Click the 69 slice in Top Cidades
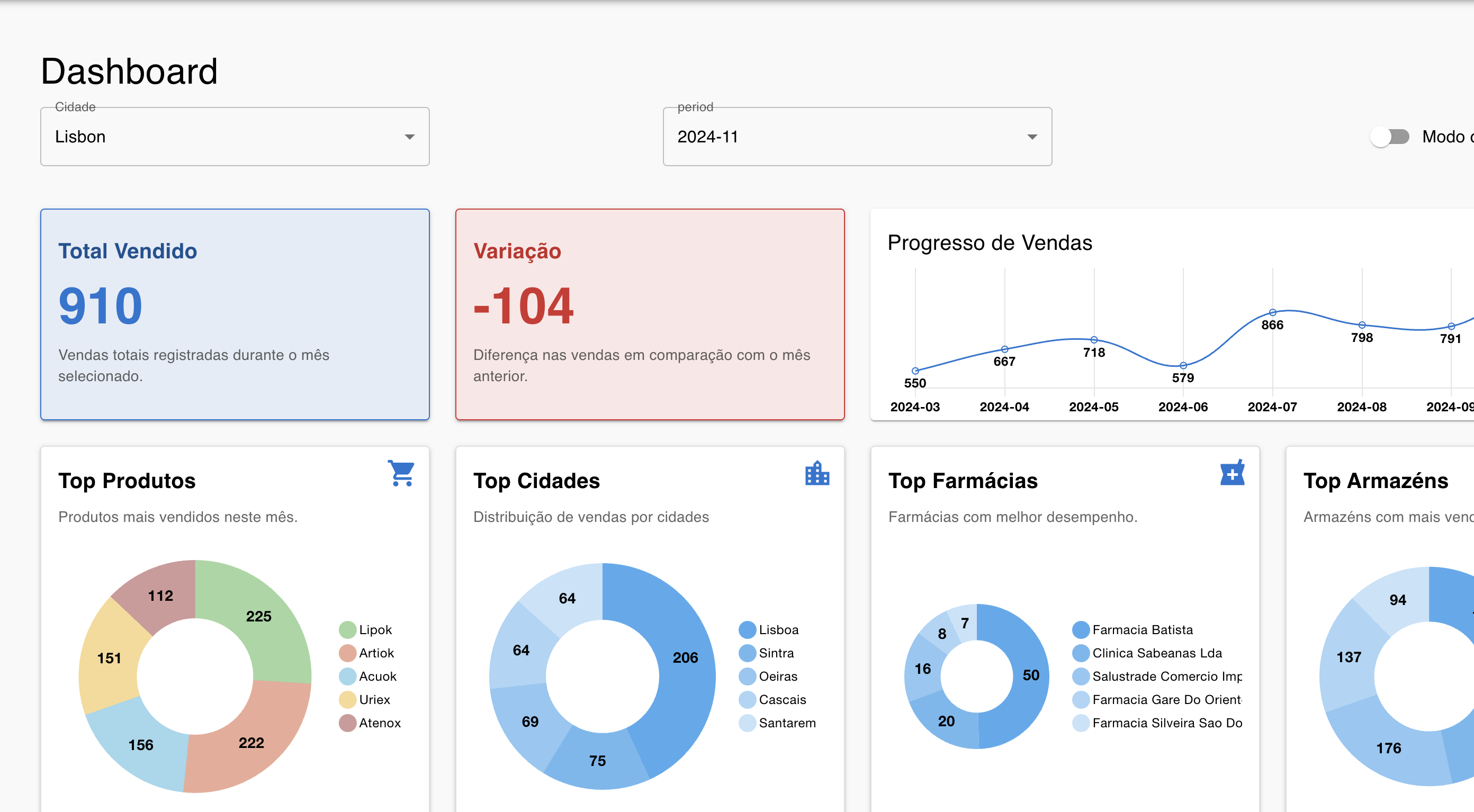Image resolution: width=1474 pixels, height=812 pixels. tap(530, 722)
